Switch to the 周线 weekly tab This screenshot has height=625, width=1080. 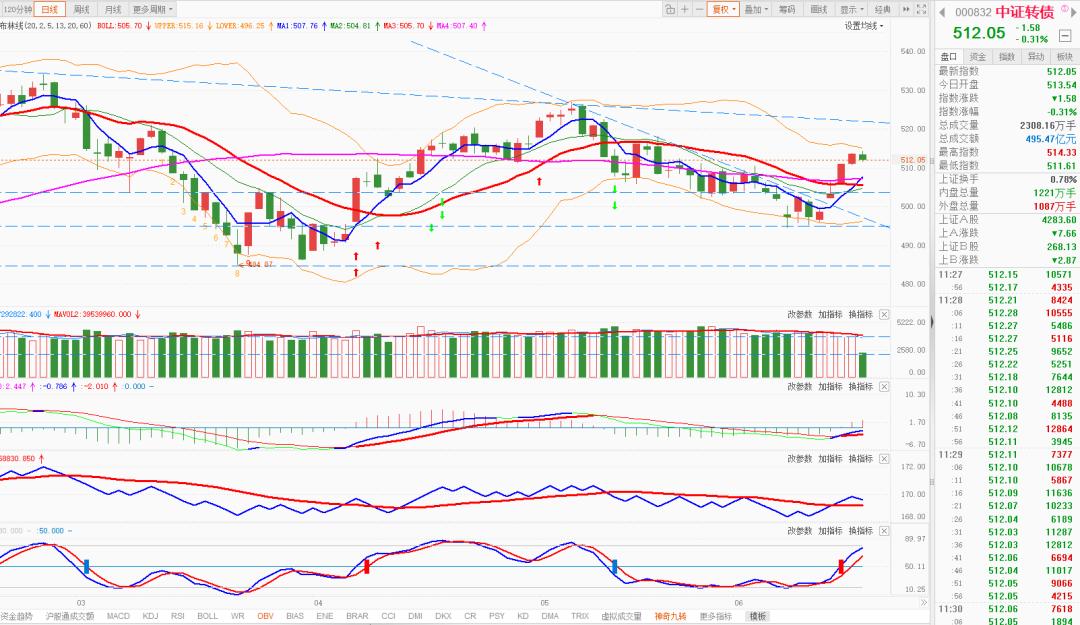[81, 10]
